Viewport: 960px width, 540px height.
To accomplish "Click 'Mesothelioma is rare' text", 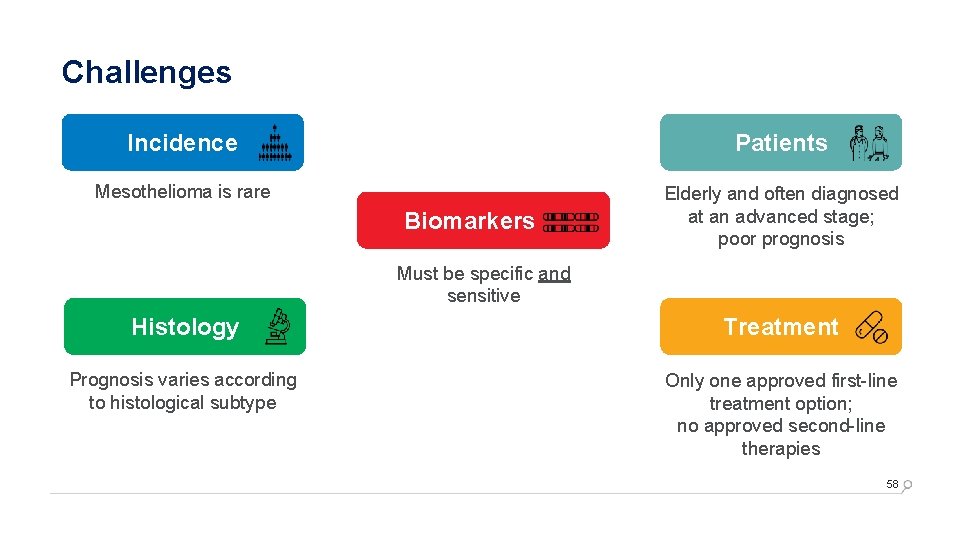I will [x=182, y=192].
